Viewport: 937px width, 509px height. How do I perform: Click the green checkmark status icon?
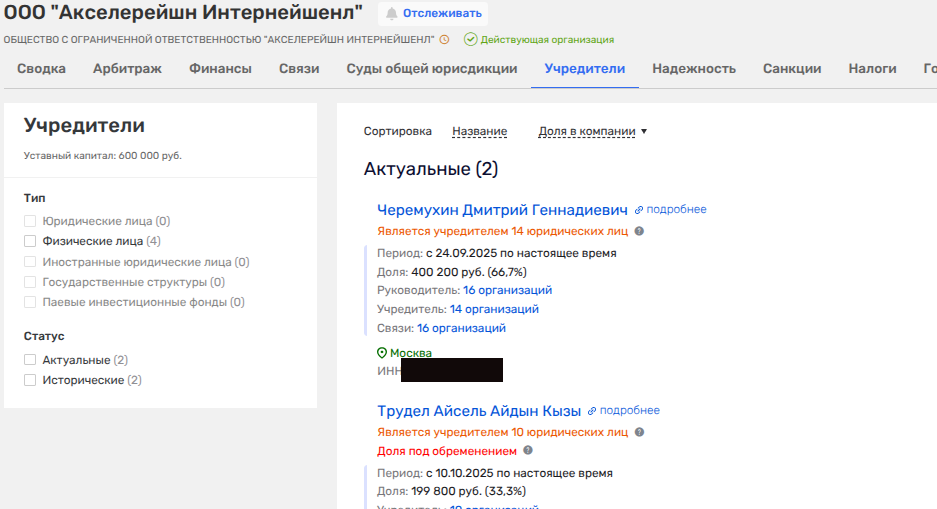[470, 40]
